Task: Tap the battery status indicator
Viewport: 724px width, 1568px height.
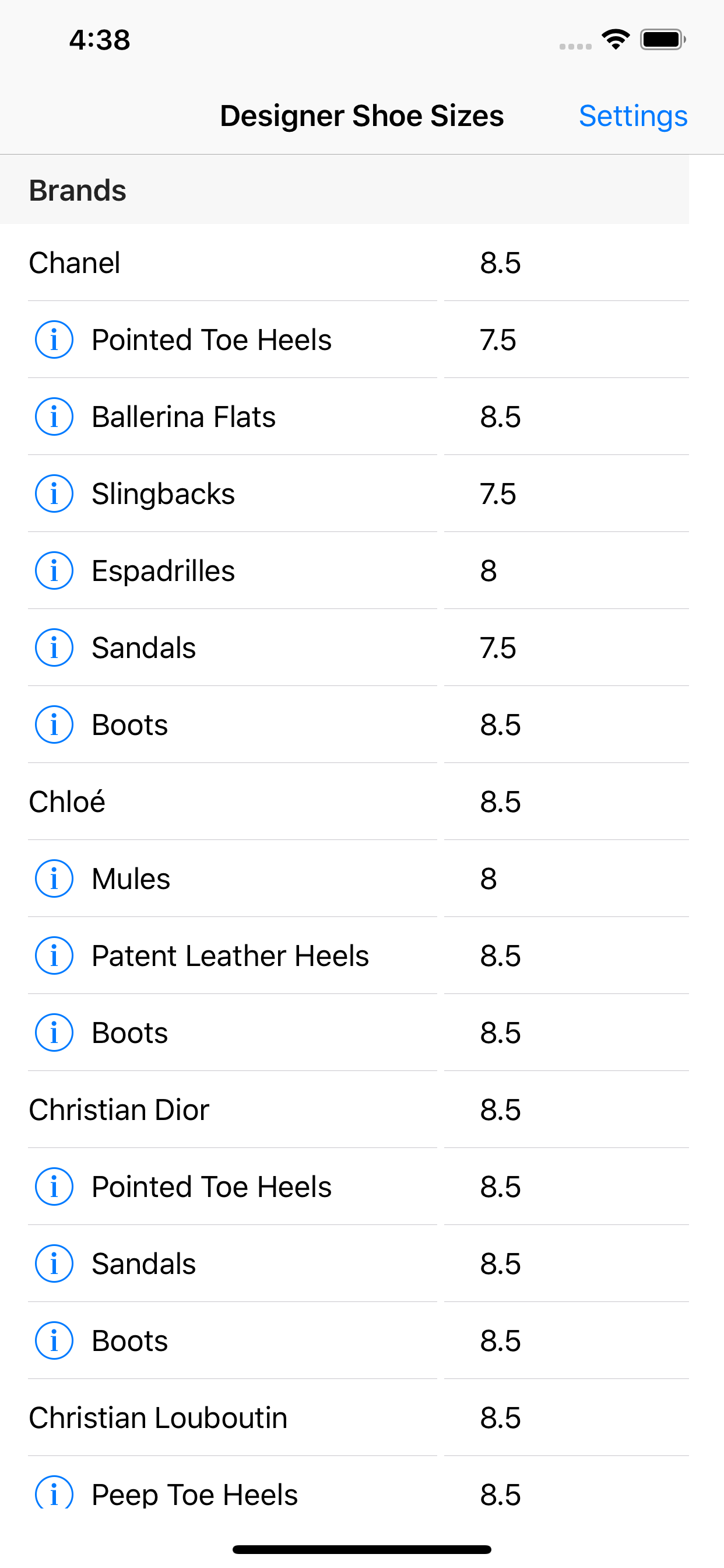Action: click(x=662, y=40)
